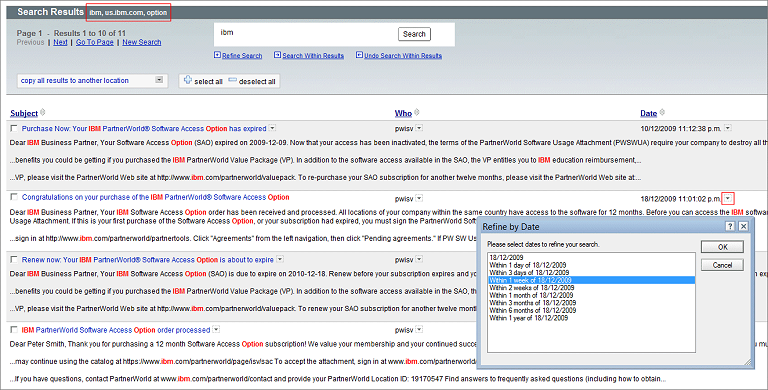Tick checkbox for 'Congratulations on your purchase' message

pos(14,196)
